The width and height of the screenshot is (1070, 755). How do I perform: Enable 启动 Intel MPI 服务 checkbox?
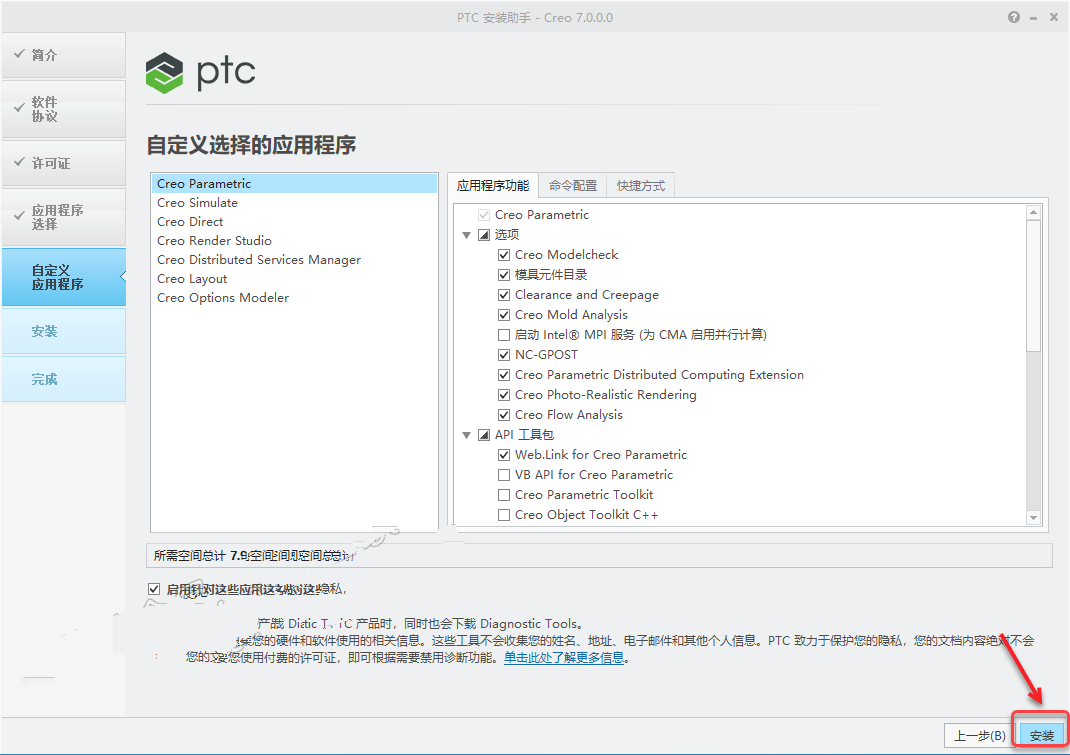tap(504, 334)
